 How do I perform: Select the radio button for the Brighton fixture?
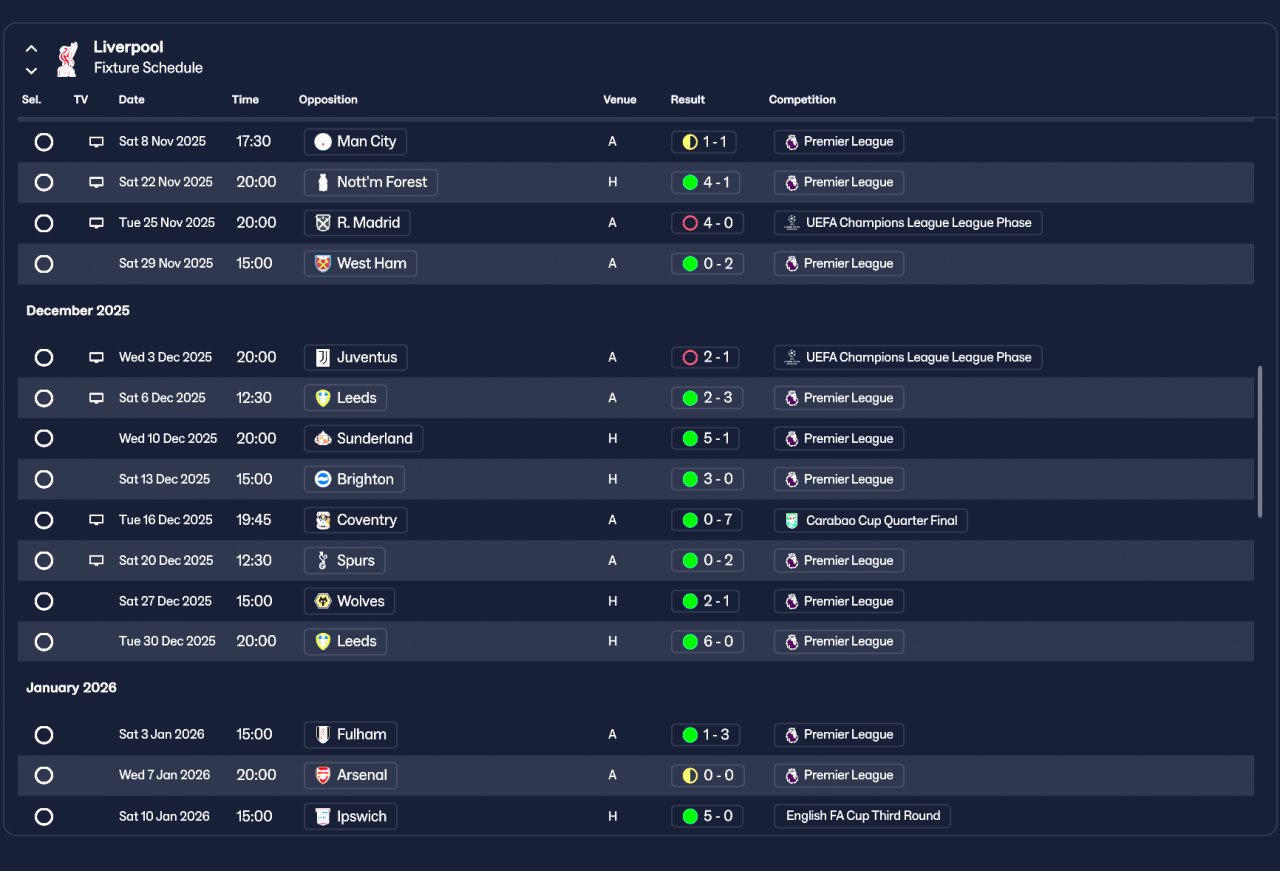(x=44, y=479)
